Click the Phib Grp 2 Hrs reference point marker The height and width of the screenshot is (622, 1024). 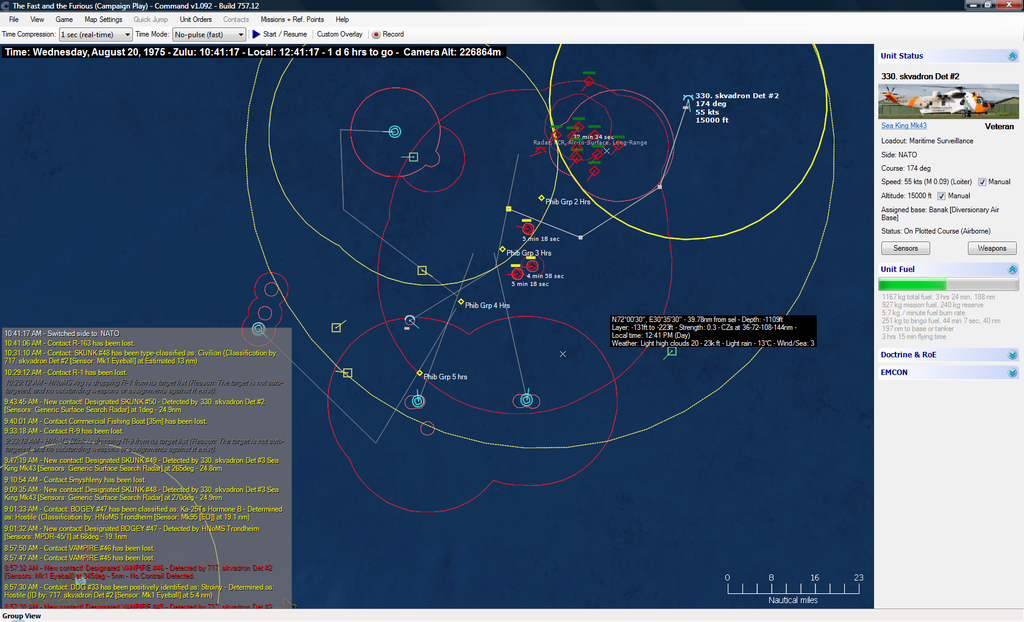pyautogui.click(x=541, y=199)
